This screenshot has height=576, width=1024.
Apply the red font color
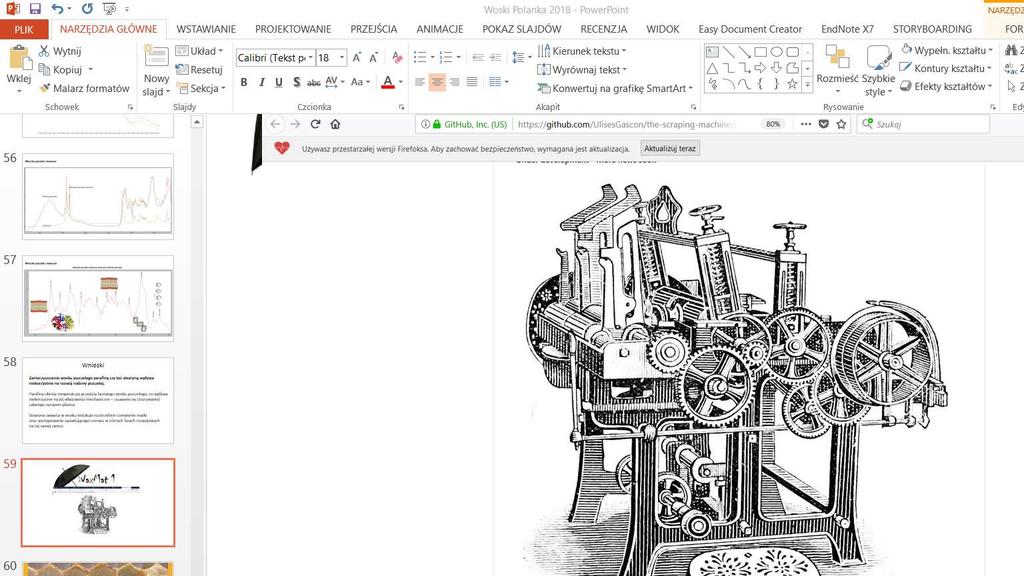388,82
